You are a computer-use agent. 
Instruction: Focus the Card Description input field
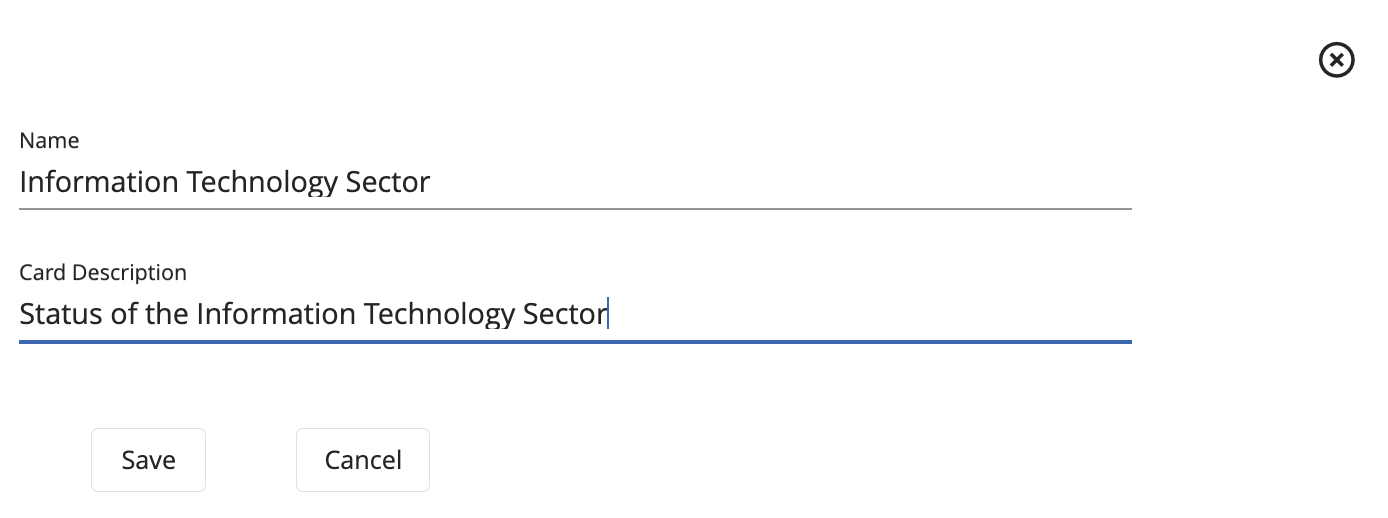coord(574,314)
